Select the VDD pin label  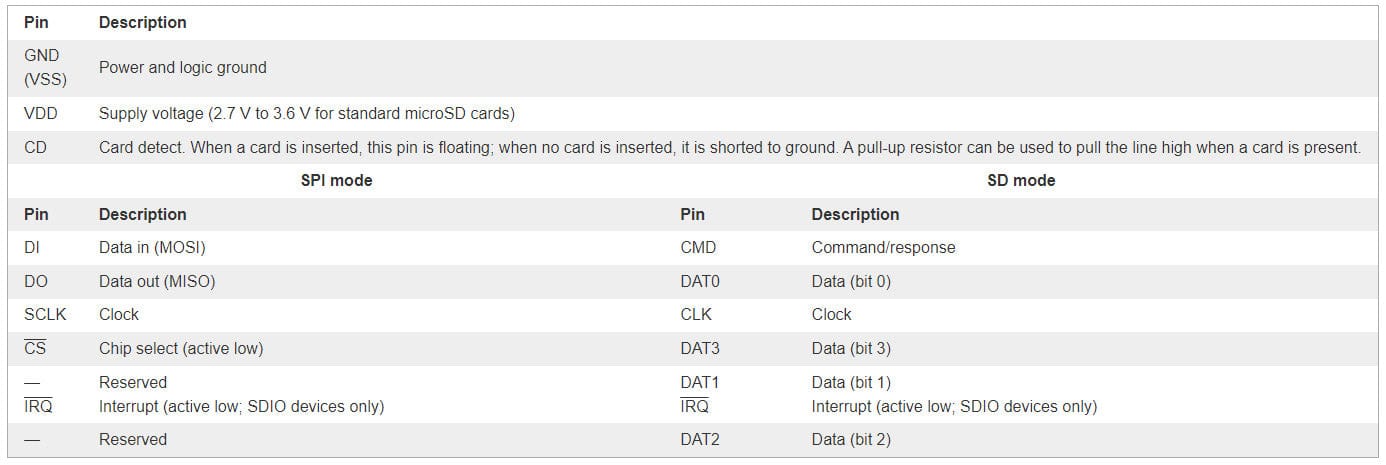click(40, 114)
